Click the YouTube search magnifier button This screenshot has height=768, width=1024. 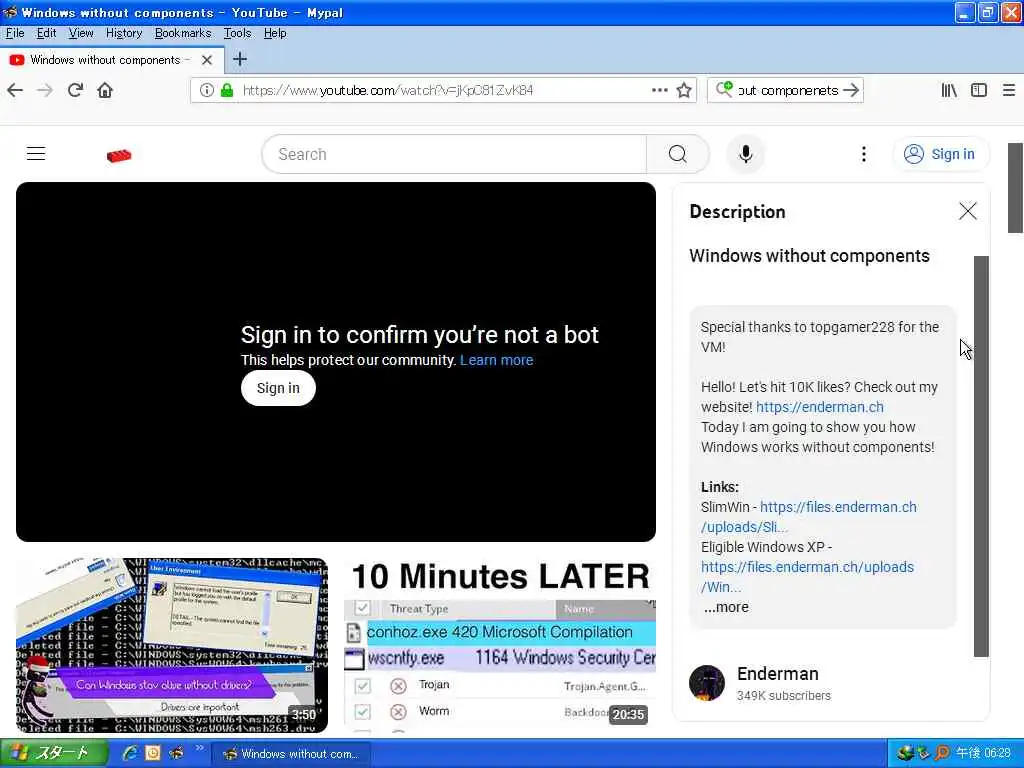(677, 154)
